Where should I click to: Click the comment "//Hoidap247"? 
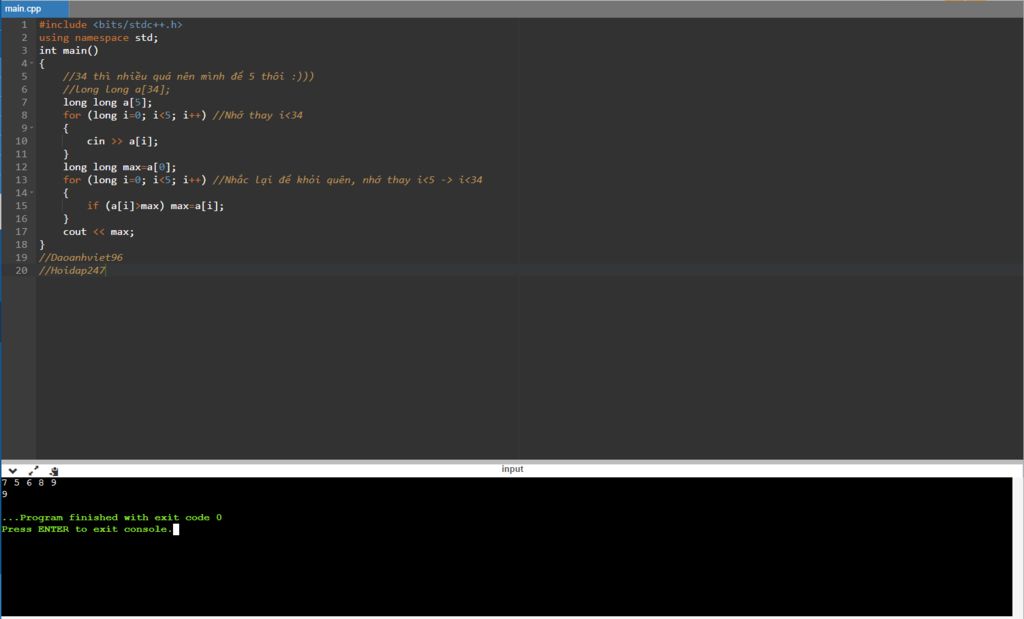pyautogui.click(x=72, y=270)
